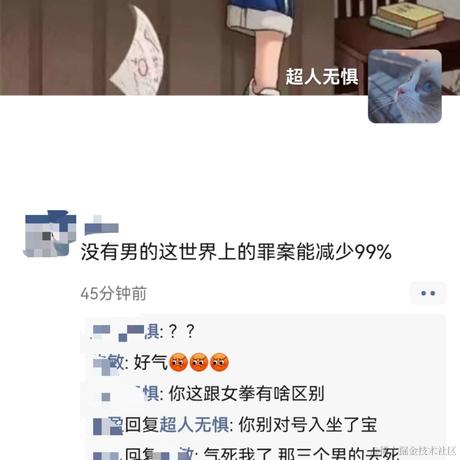460x460 pixels.
Task: Tap the cat profile avatar on the cover
Action: [x=405, y=86]
